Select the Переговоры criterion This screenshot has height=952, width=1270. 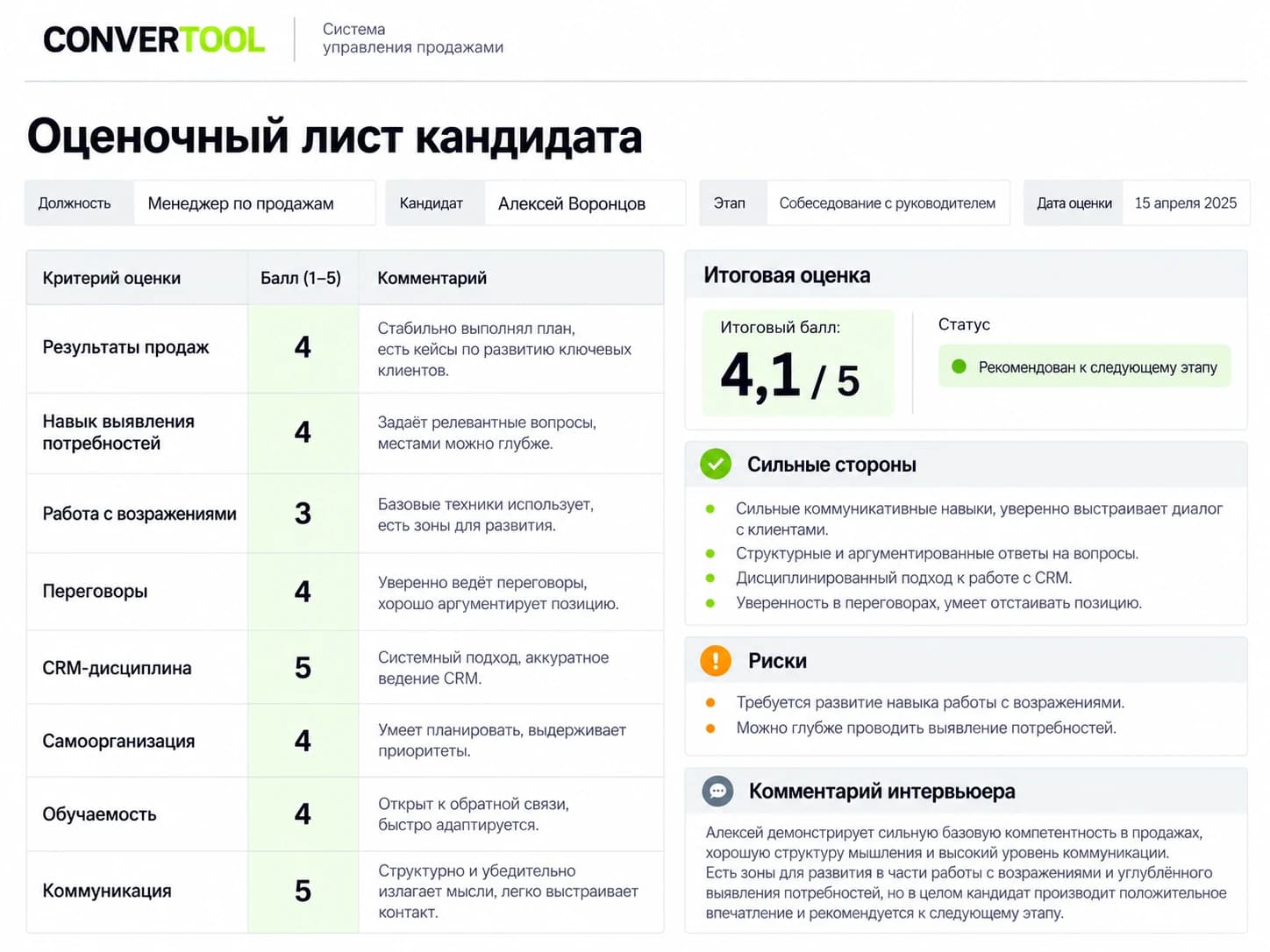point(95,591)
